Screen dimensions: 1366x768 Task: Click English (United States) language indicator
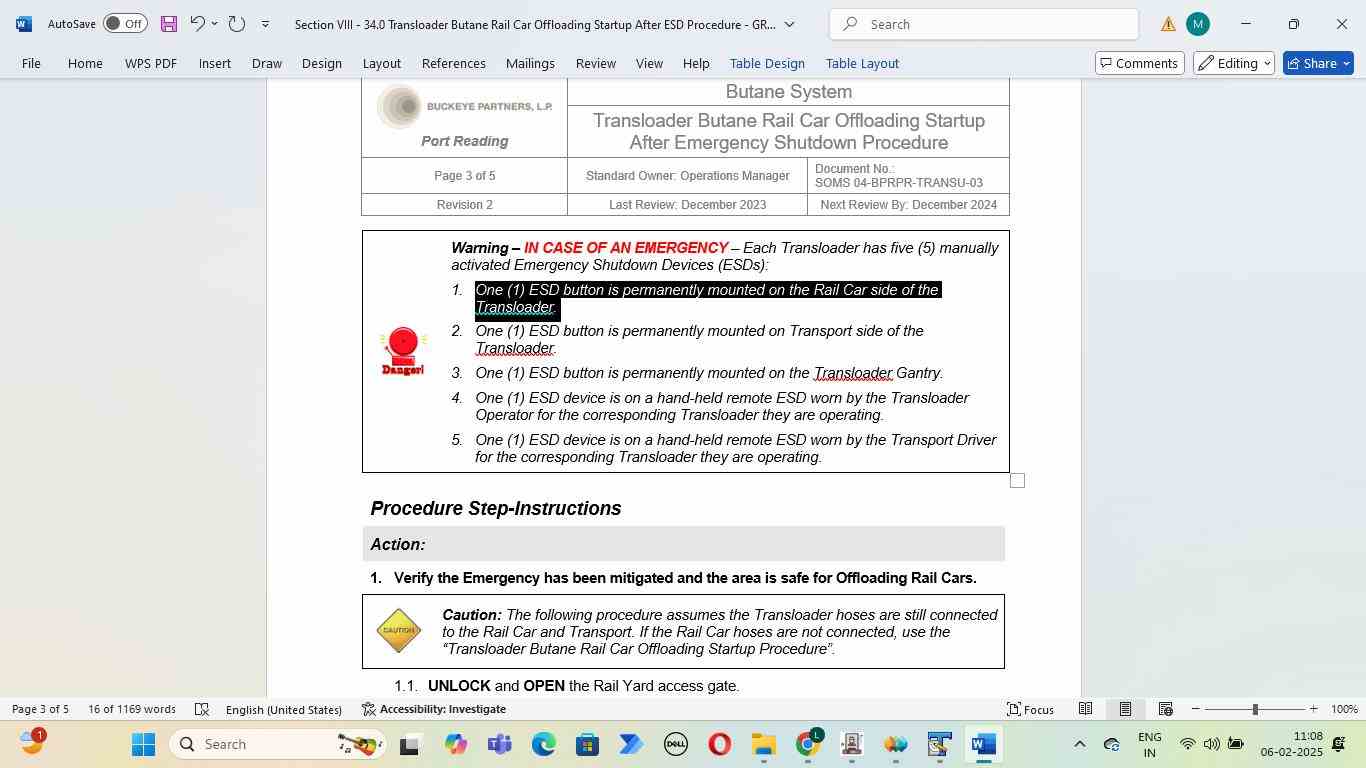click(x=284, y=709)
